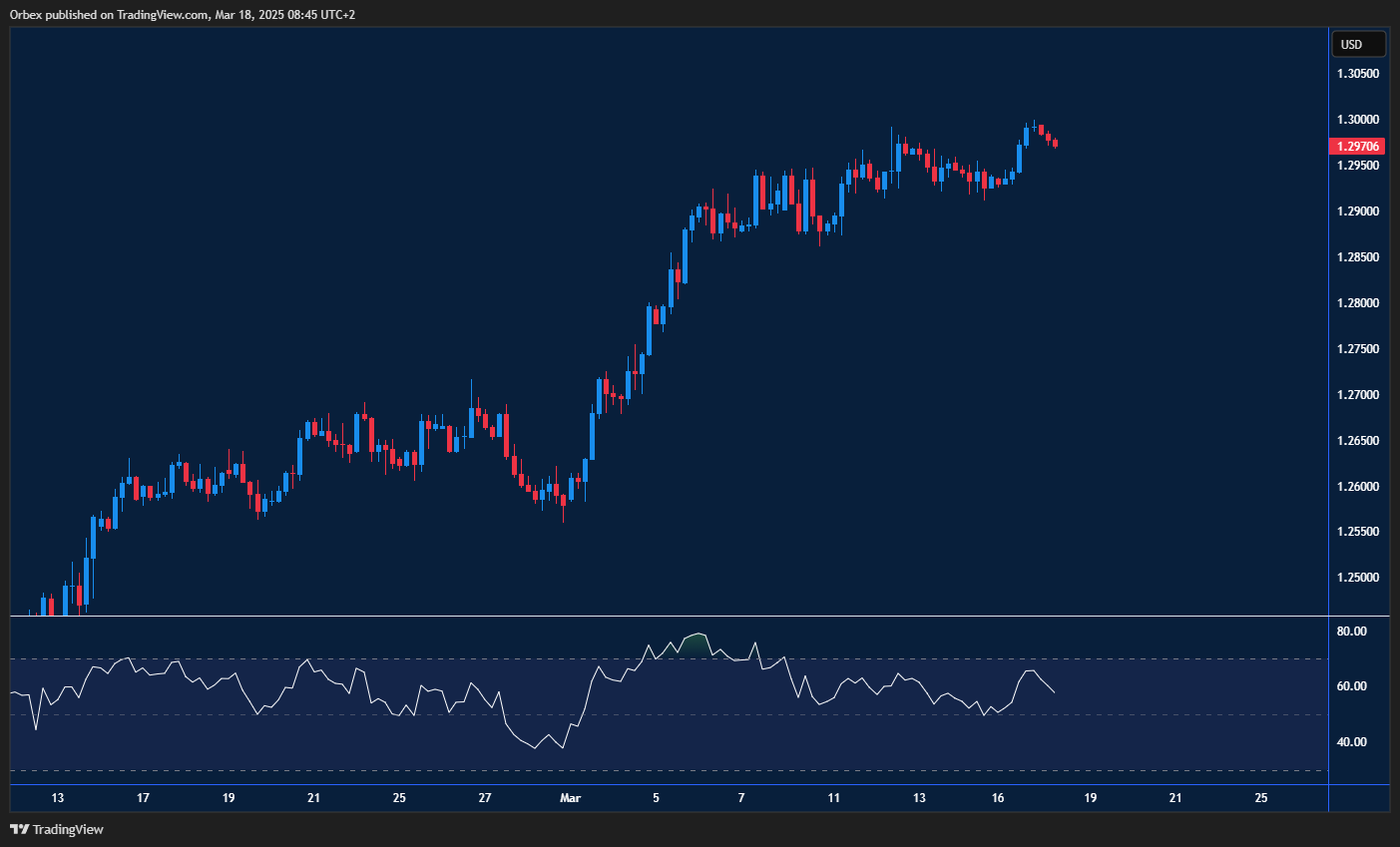Viewport: 1400px width, 847px height.
Task: Click the 60.00 label on RSI scale
Action: (x=1351, y=686)
